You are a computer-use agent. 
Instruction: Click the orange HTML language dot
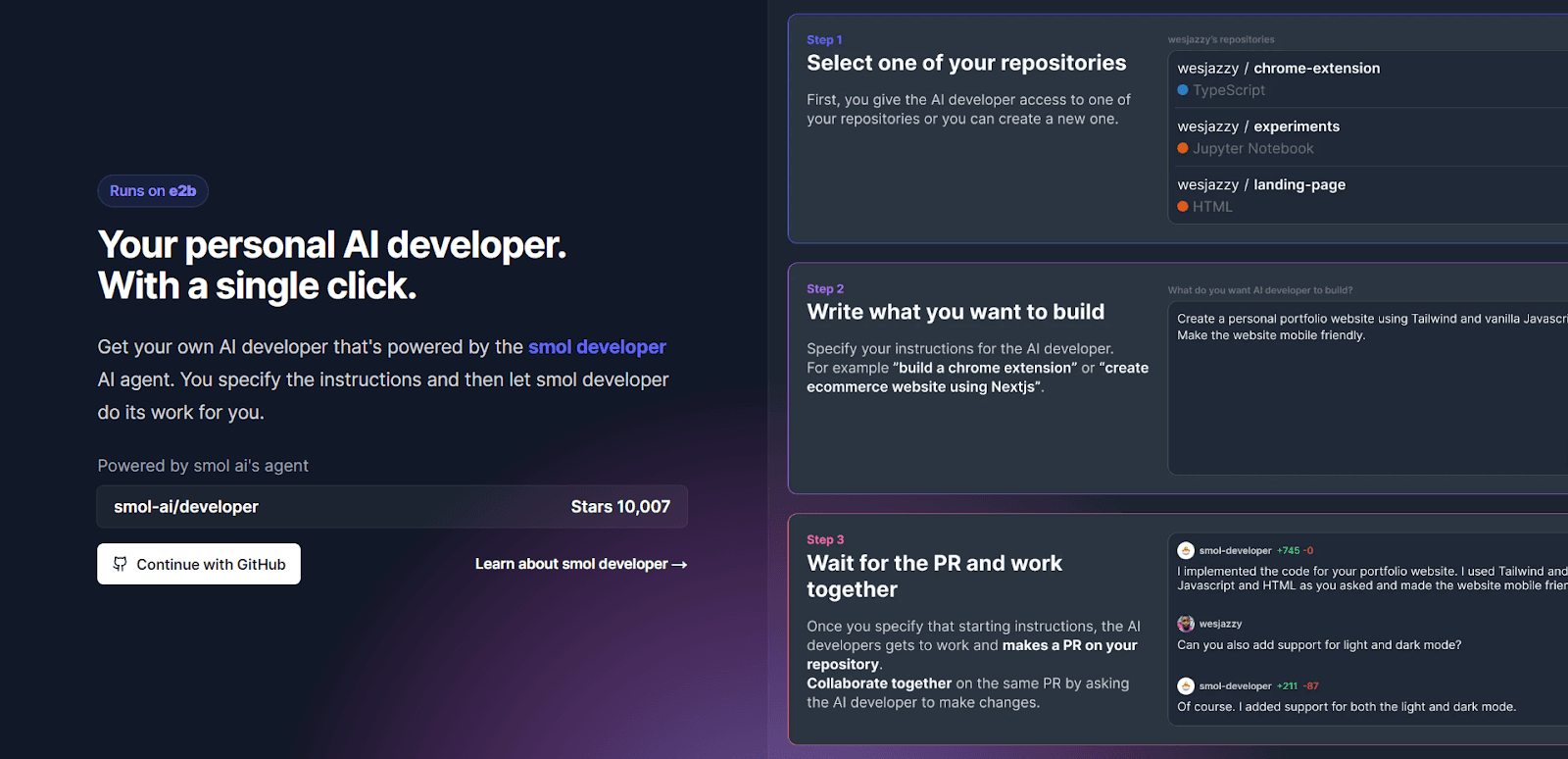click(1183, 206)
